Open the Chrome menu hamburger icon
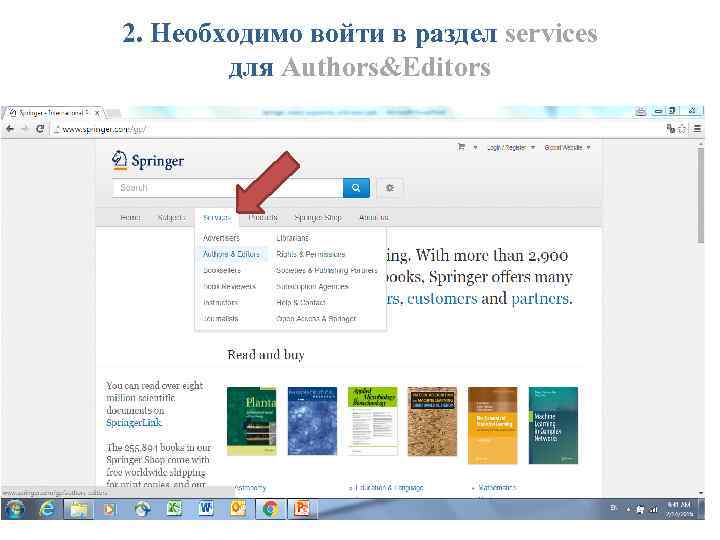The height and width of the screenshot is (540, 720). click(x=697, y=129)
